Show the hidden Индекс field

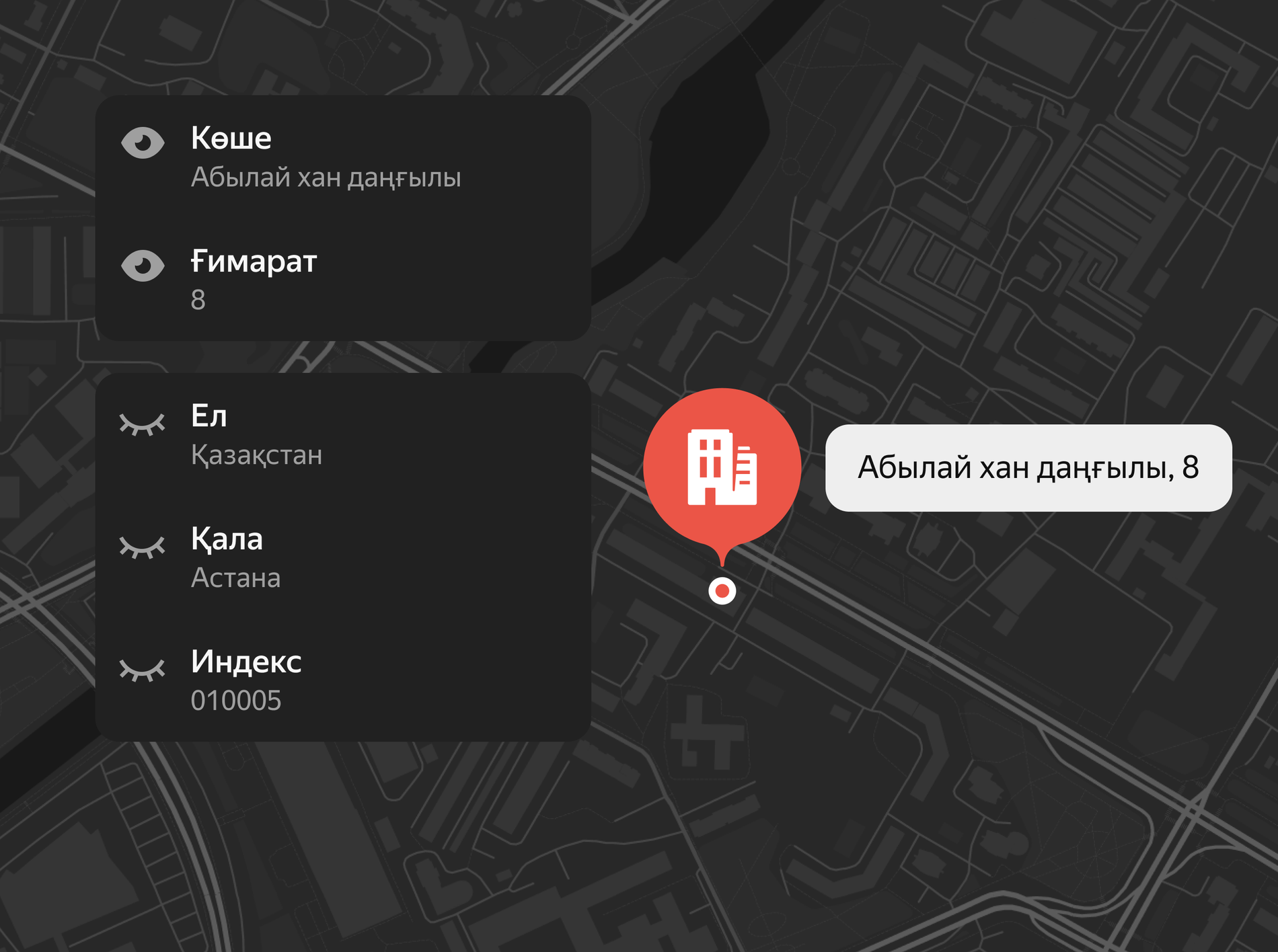(x=142, y=670)
